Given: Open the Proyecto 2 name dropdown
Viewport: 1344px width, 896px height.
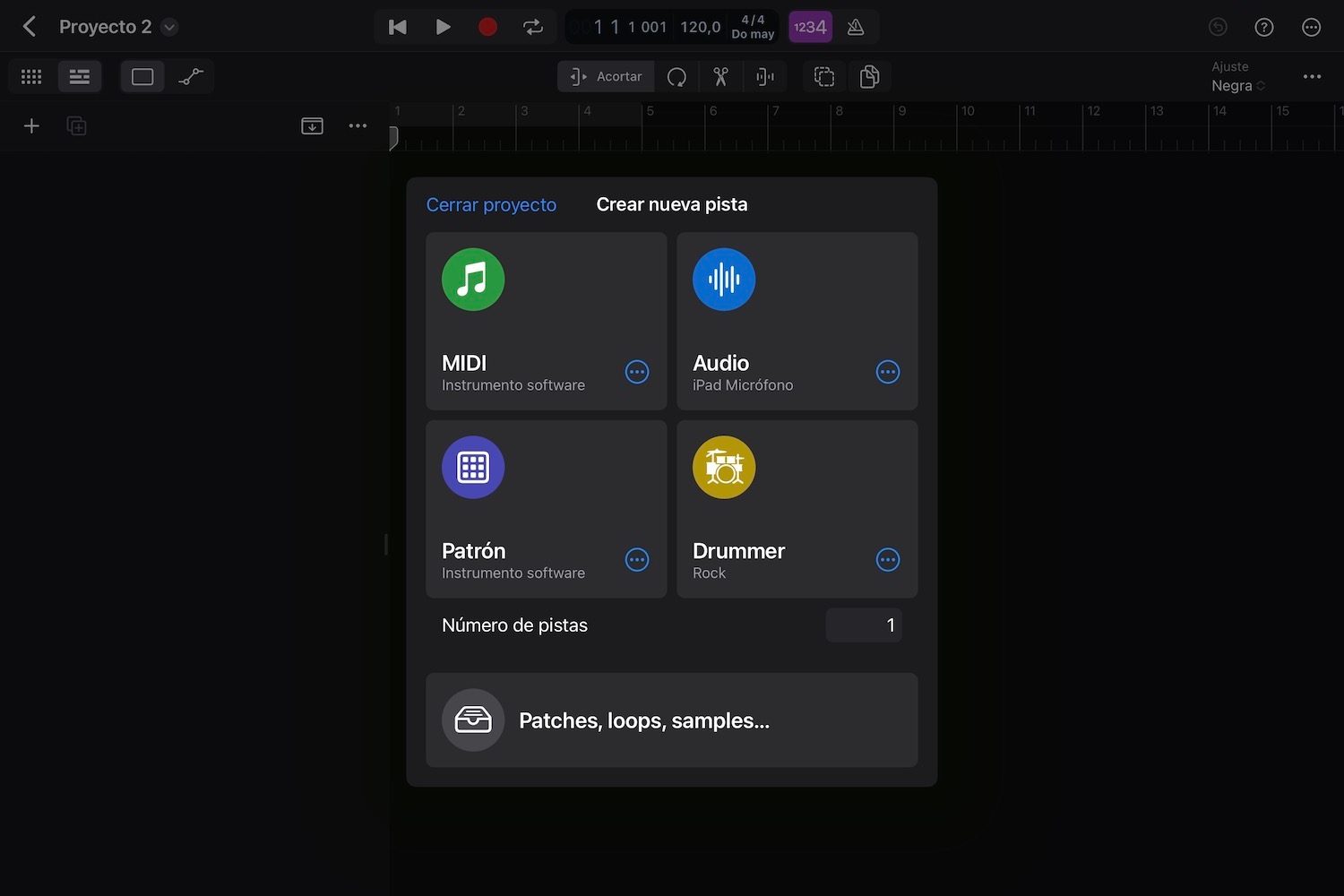Looking at the screenshot, I should pos(168,26).
